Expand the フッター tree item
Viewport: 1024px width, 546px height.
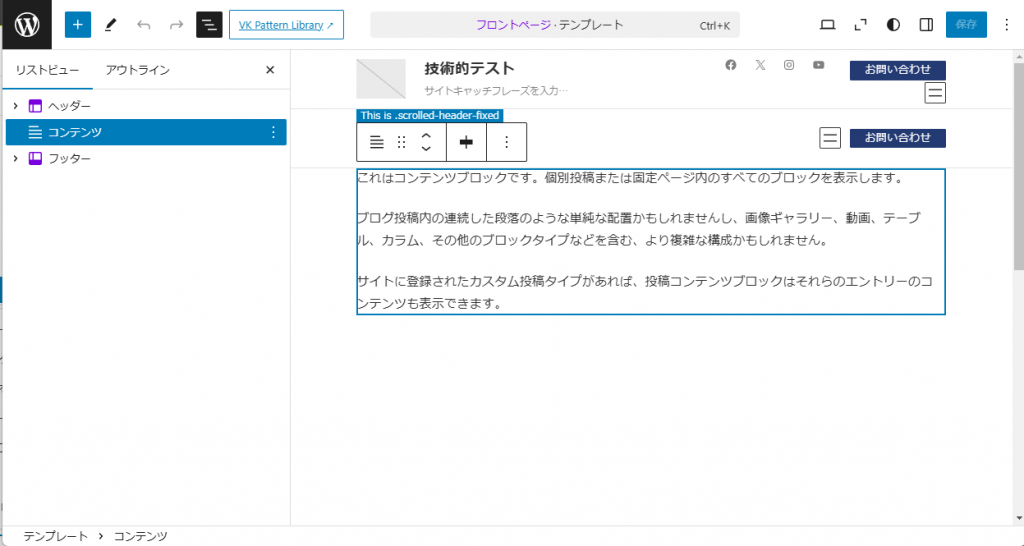tap(15, 159)
